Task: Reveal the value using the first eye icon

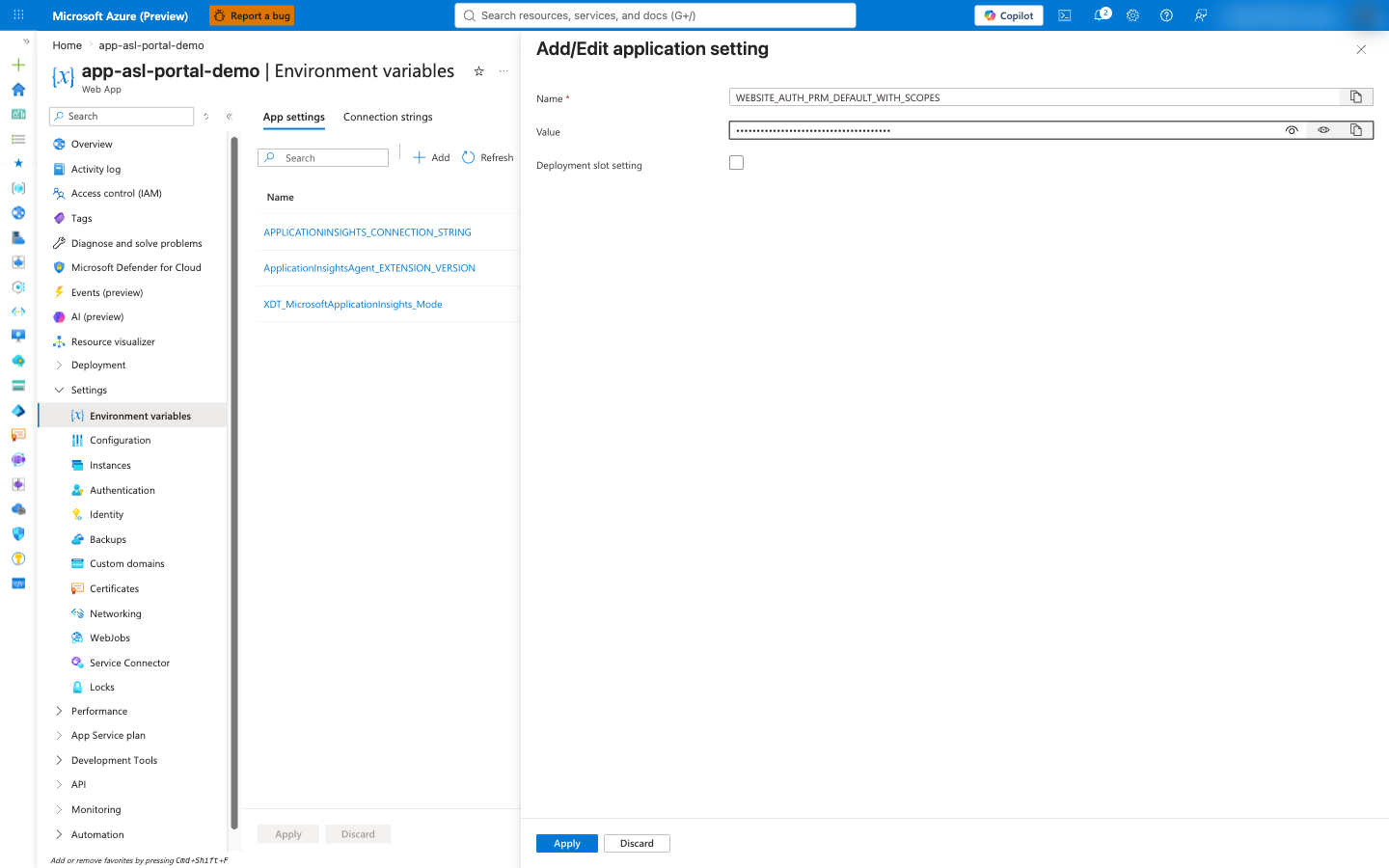Action: 1292,130
